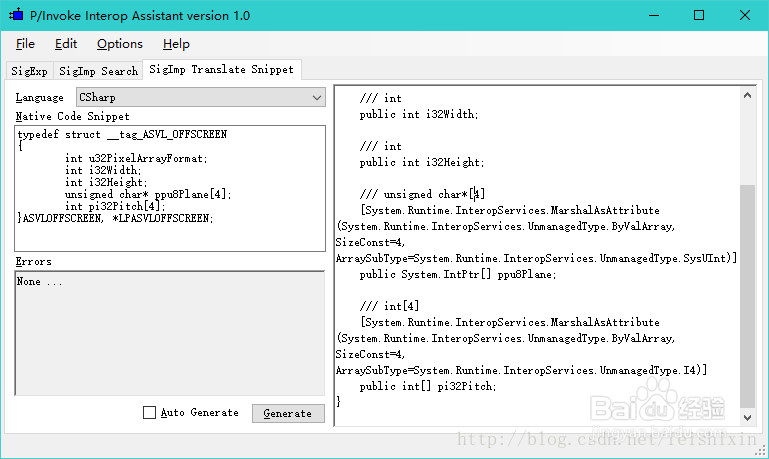Click the 'typedef struct __tag_ASVL_OFFSCREEN' line
Viewport: 769px width, 459px height.
tap(122, 134)
